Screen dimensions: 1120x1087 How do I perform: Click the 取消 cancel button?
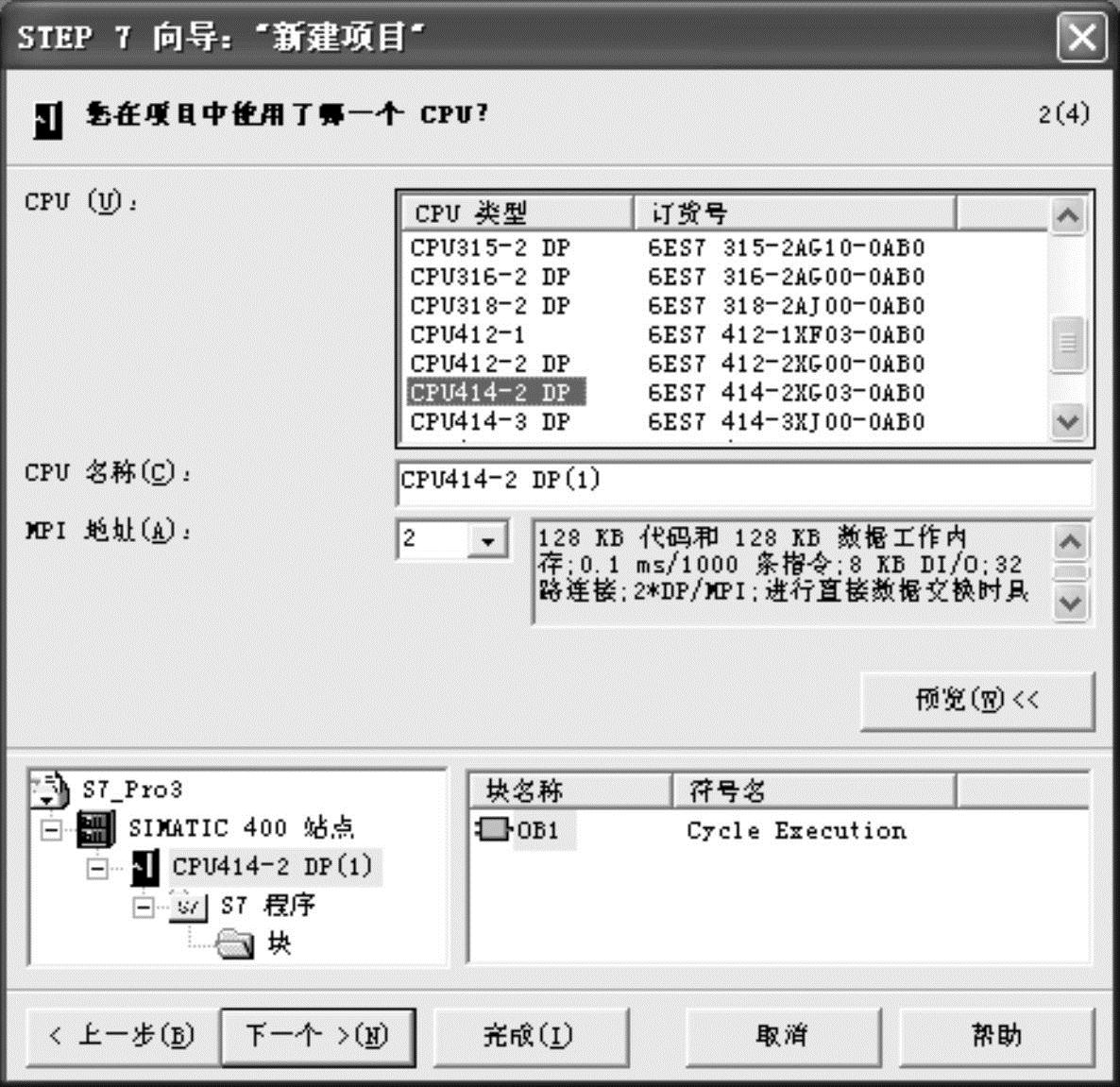pos(782,1036)
